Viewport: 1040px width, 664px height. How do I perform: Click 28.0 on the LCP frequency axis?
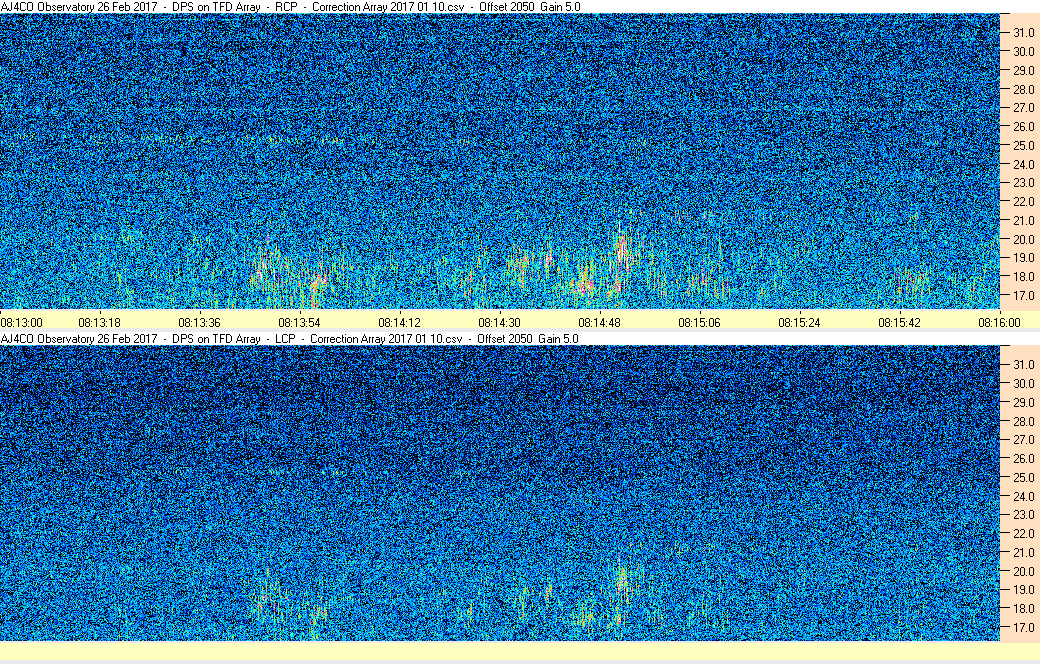[1023, 421]
